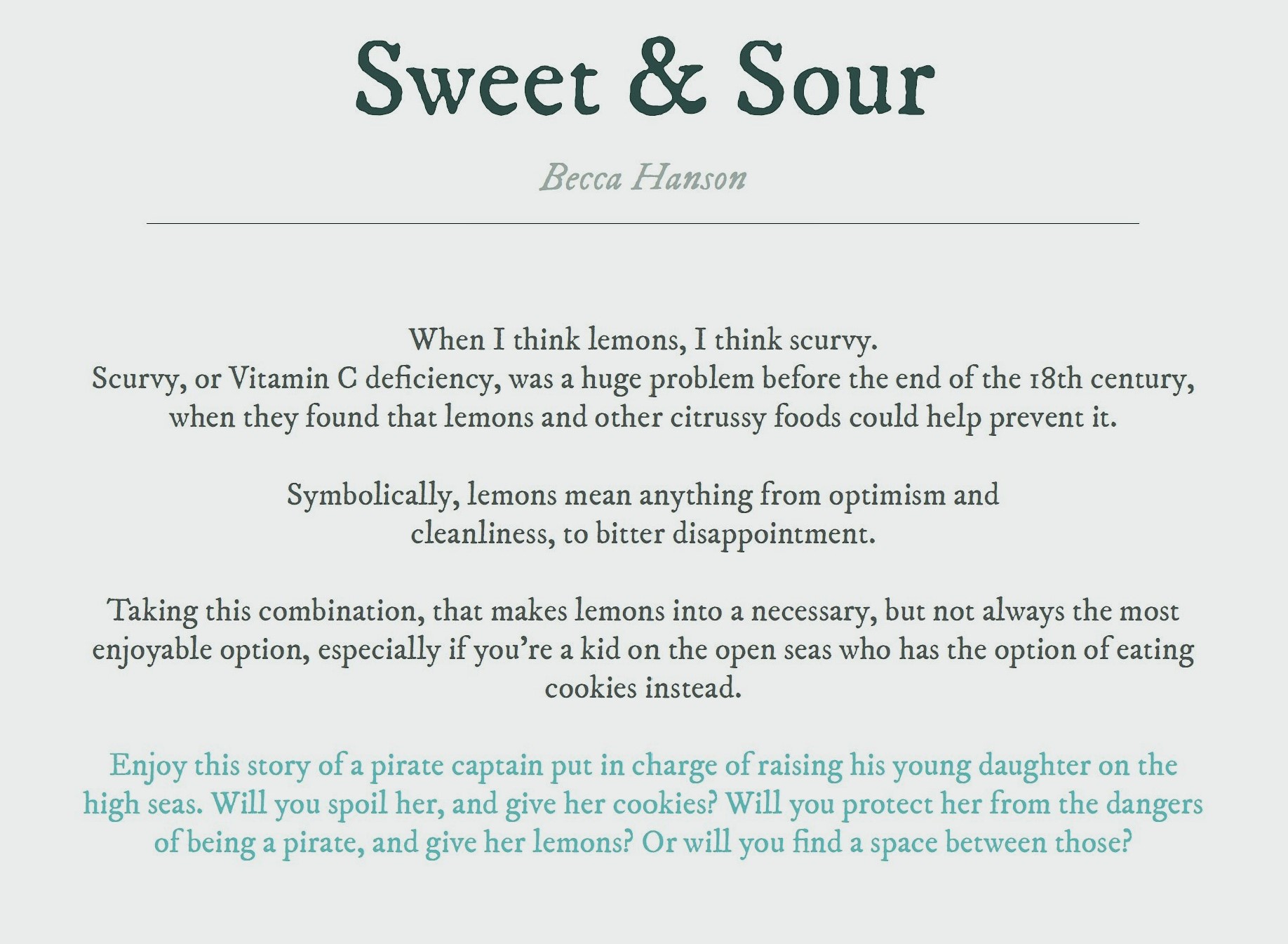1288x944 pixels.
Task: Click the line starting 'Symbolically, lemons mean anything'
Action: point(643,496)
